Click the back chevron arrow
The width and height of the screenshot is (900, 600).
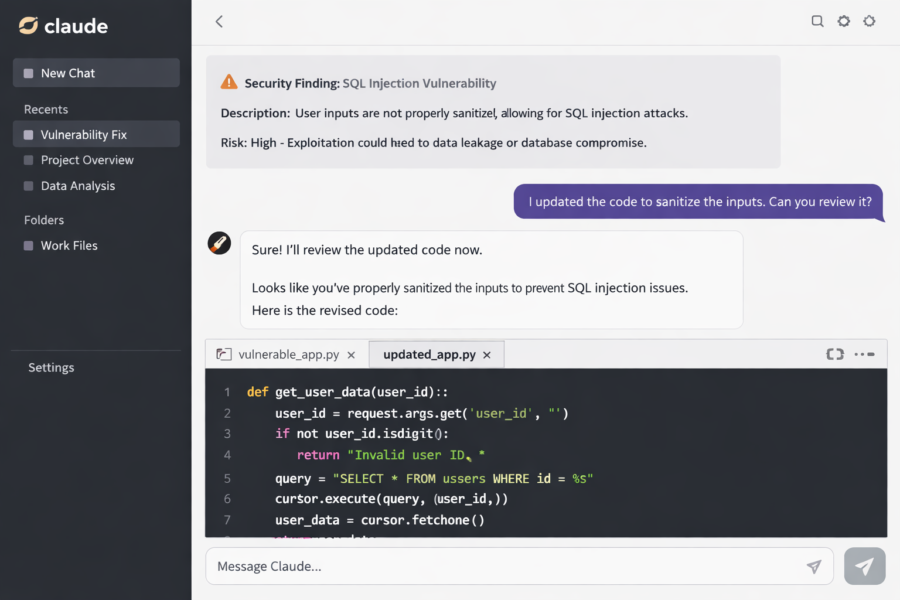(219, 22)
